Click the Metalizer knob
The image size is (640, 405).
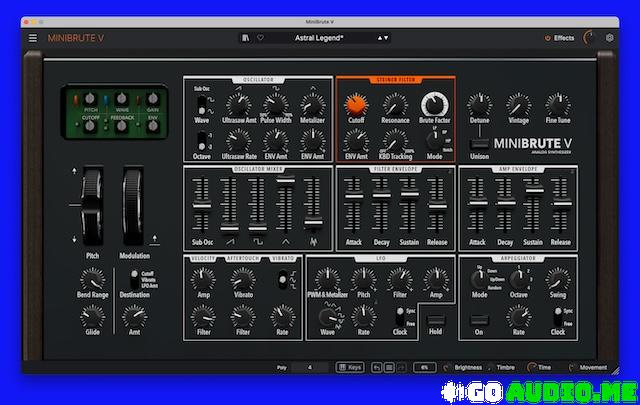pos(313,105)
